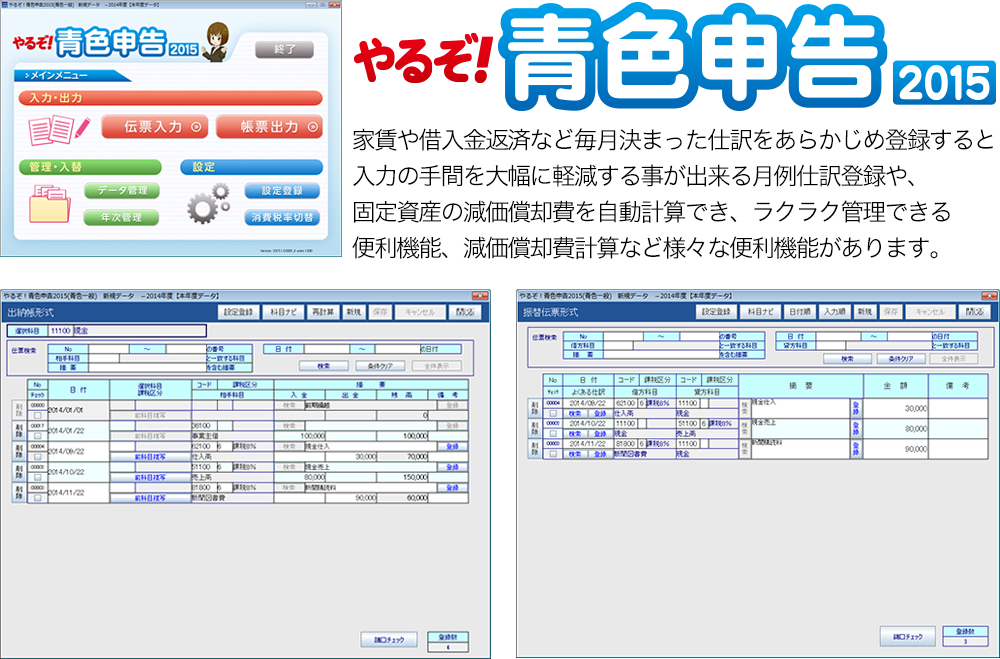
Task: Open 年次管理 in the main menu
Action: [x=122, y=217]
